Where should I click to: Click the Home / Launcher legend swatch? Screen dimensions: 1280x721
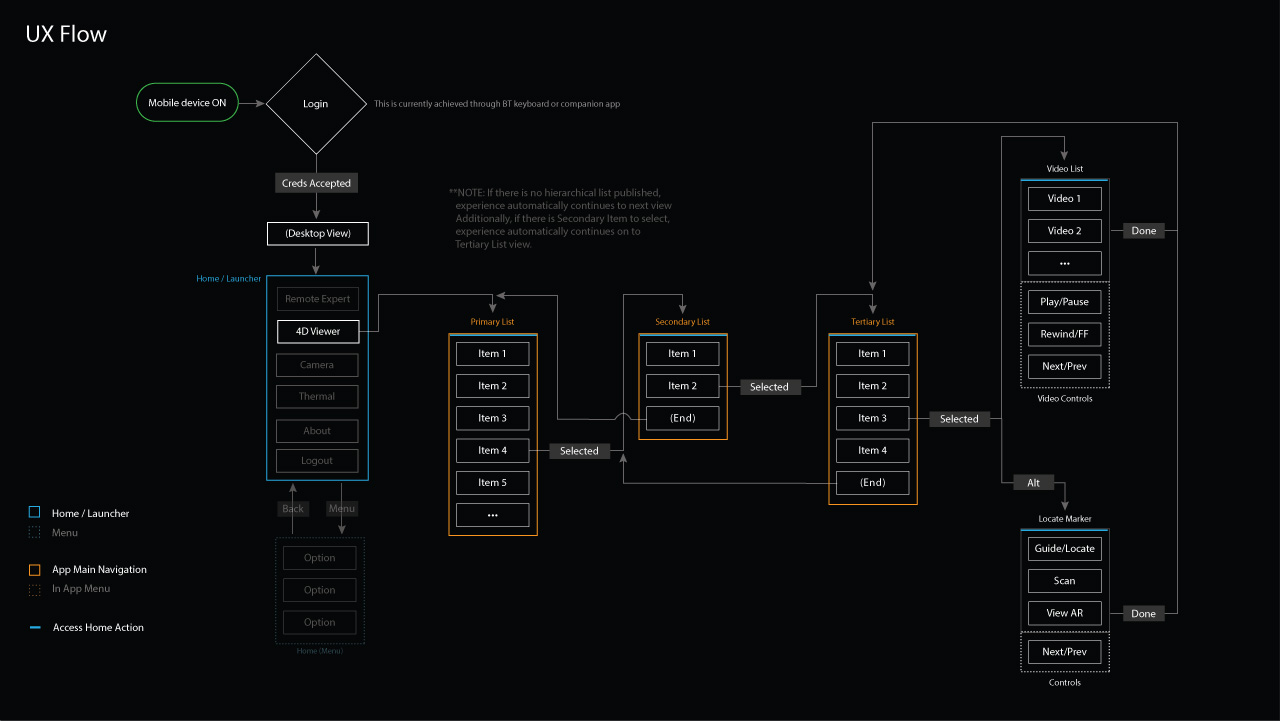(x=34, y=513)
